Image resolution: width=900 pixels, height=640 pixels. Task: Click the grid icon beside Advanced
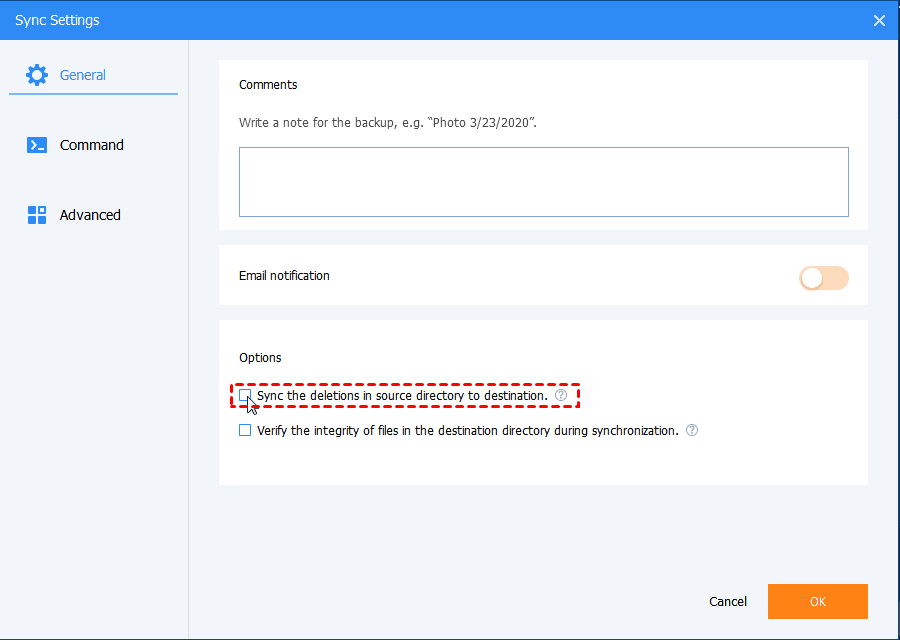tap(37, 214)
